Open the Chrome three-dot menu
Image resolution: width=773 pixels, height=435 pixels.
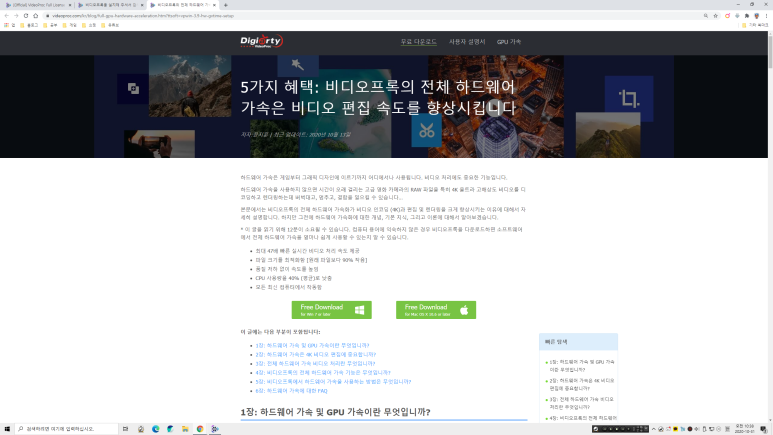click(766, 16)
